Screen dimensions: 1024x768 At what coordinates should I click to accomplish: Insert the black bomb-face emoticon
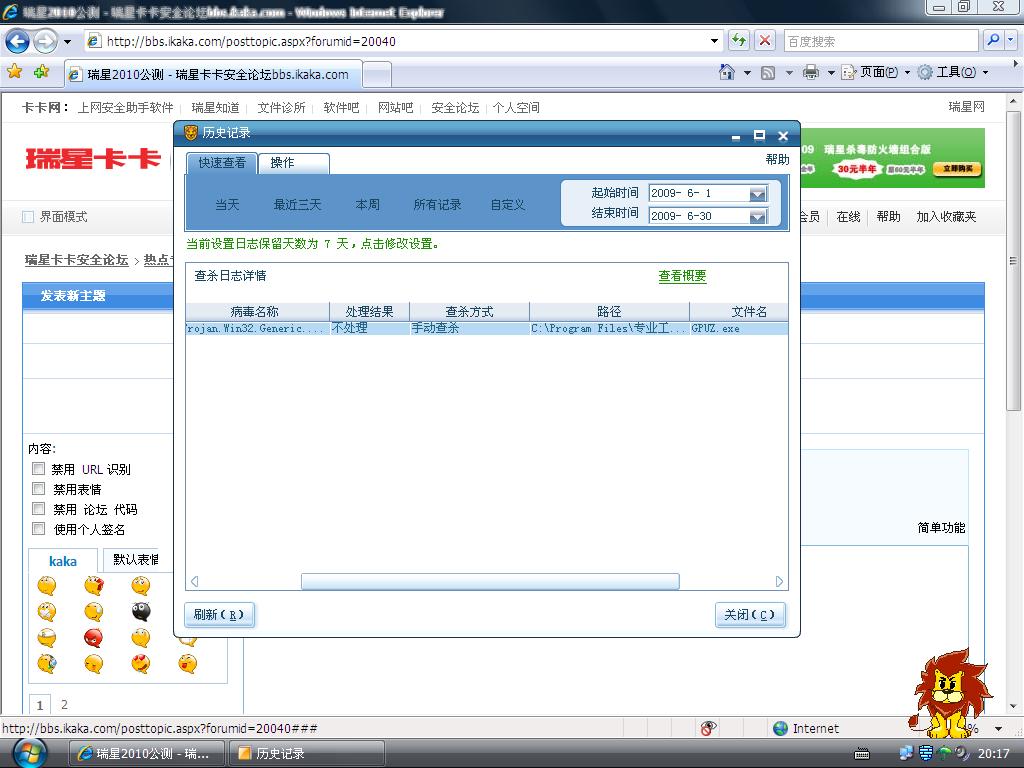pyautogui.click(x=140, y=611)
